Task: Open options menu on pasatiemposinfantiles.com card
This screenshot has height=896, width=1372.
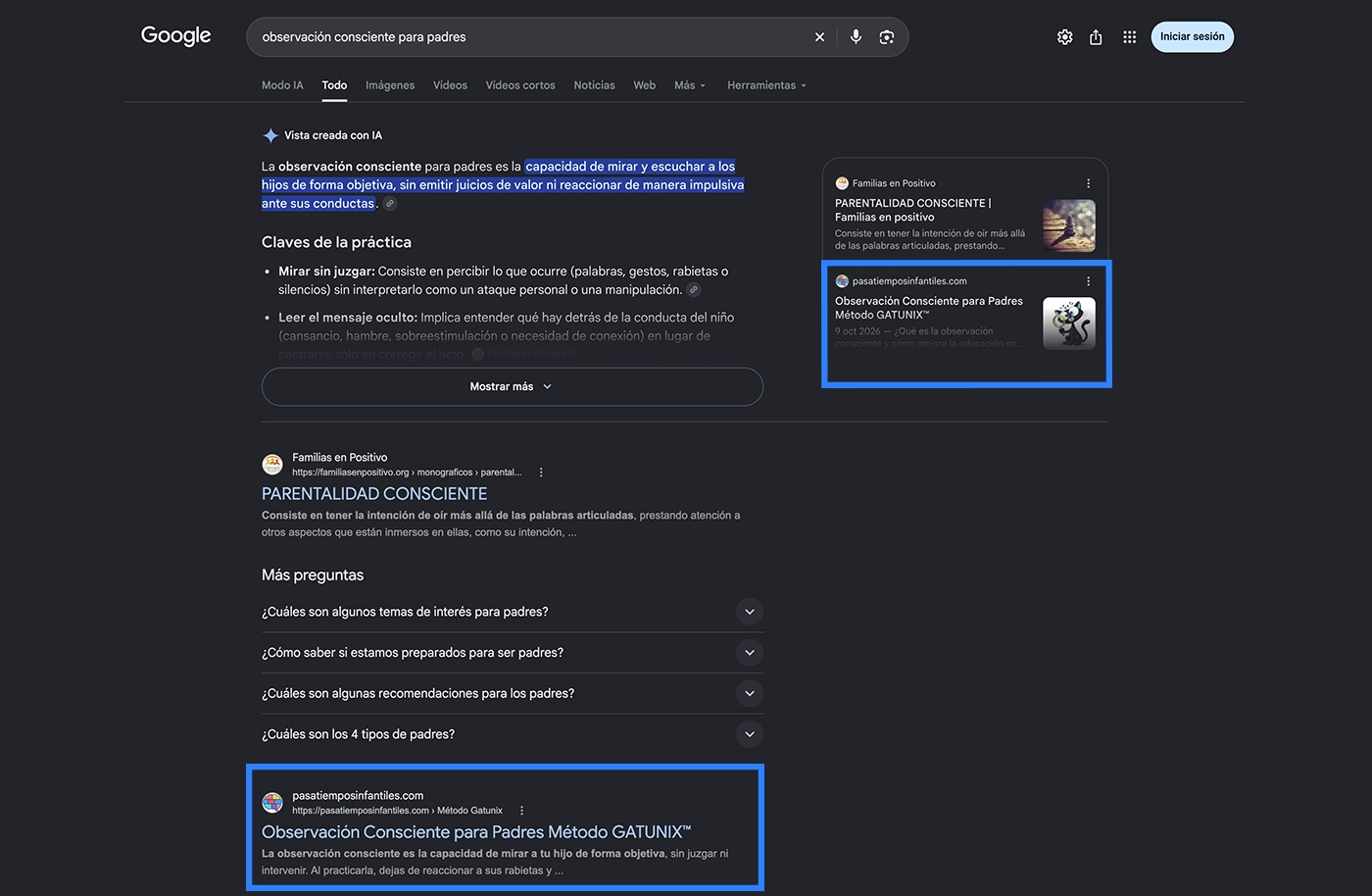Action: click(1088, 281)
